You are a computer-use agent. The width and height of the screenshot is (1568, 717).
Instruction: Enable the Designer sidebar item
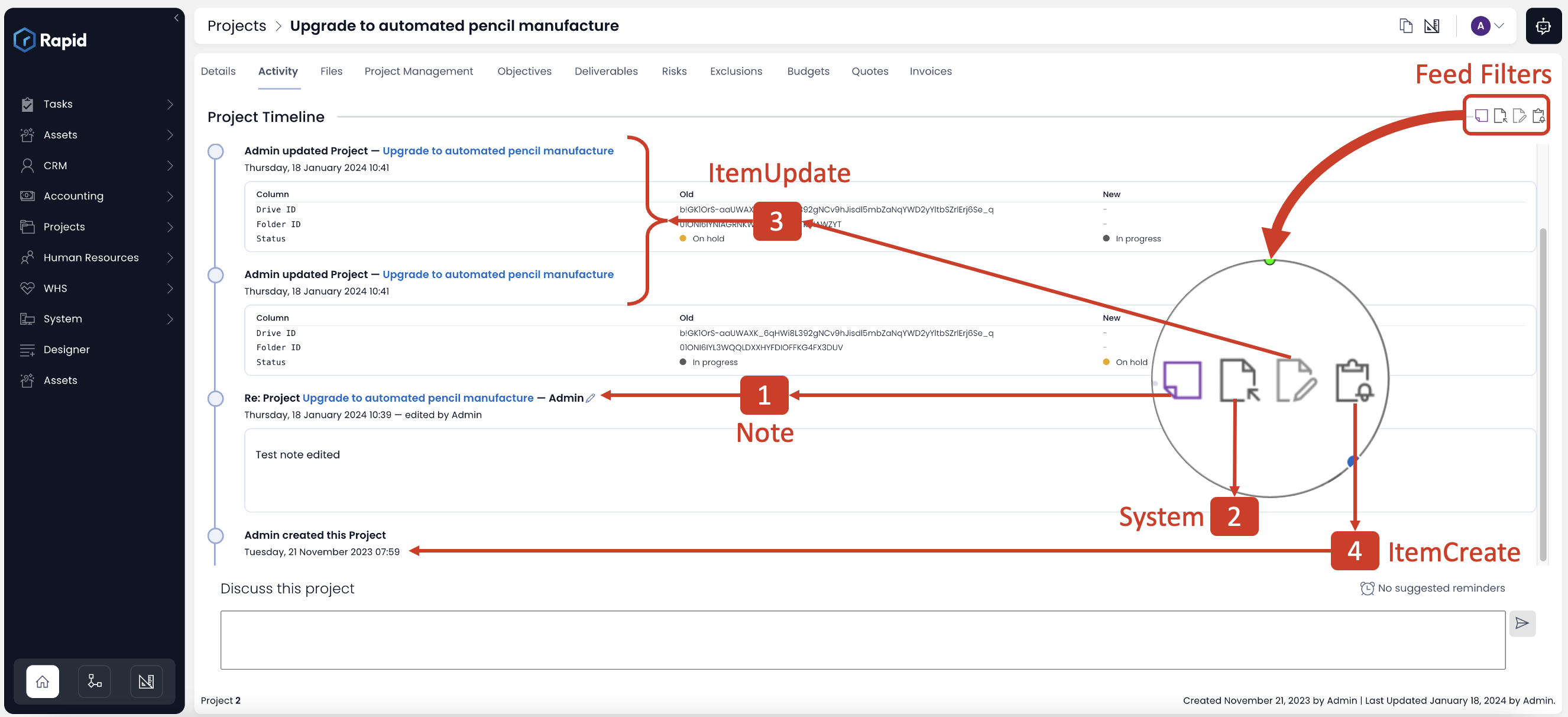(x=67, y=349)
